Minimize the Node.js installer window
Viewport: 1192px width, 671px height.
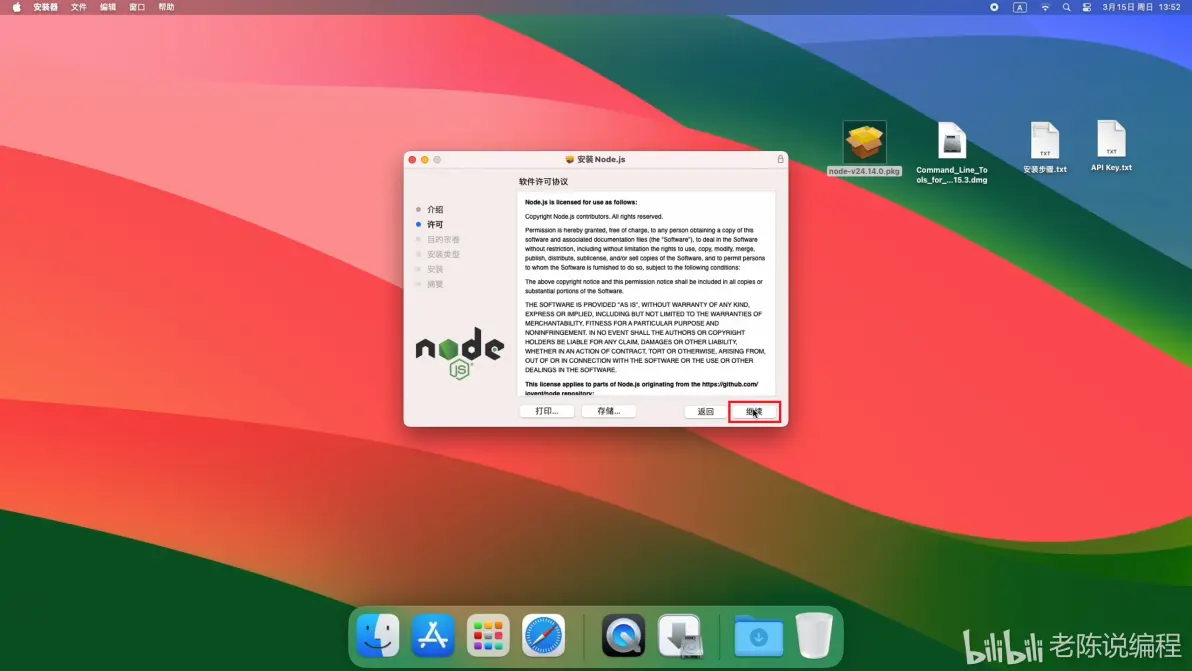(x=424, y=160)
